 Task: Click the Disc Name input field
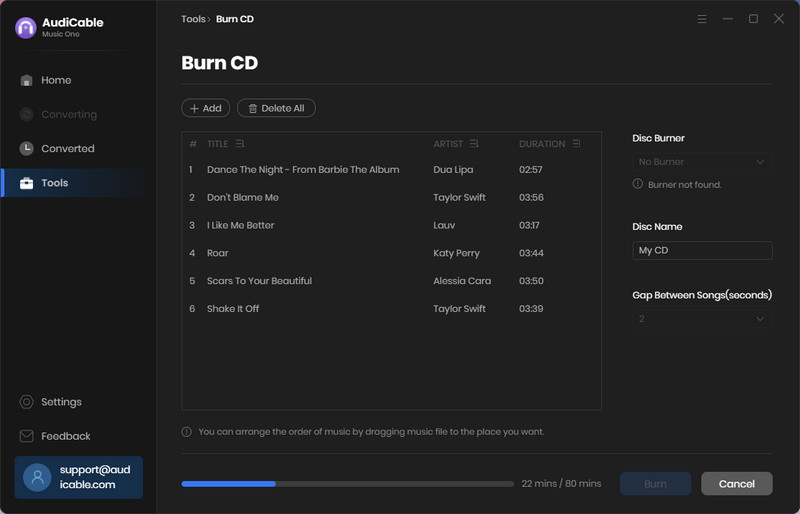702,251
